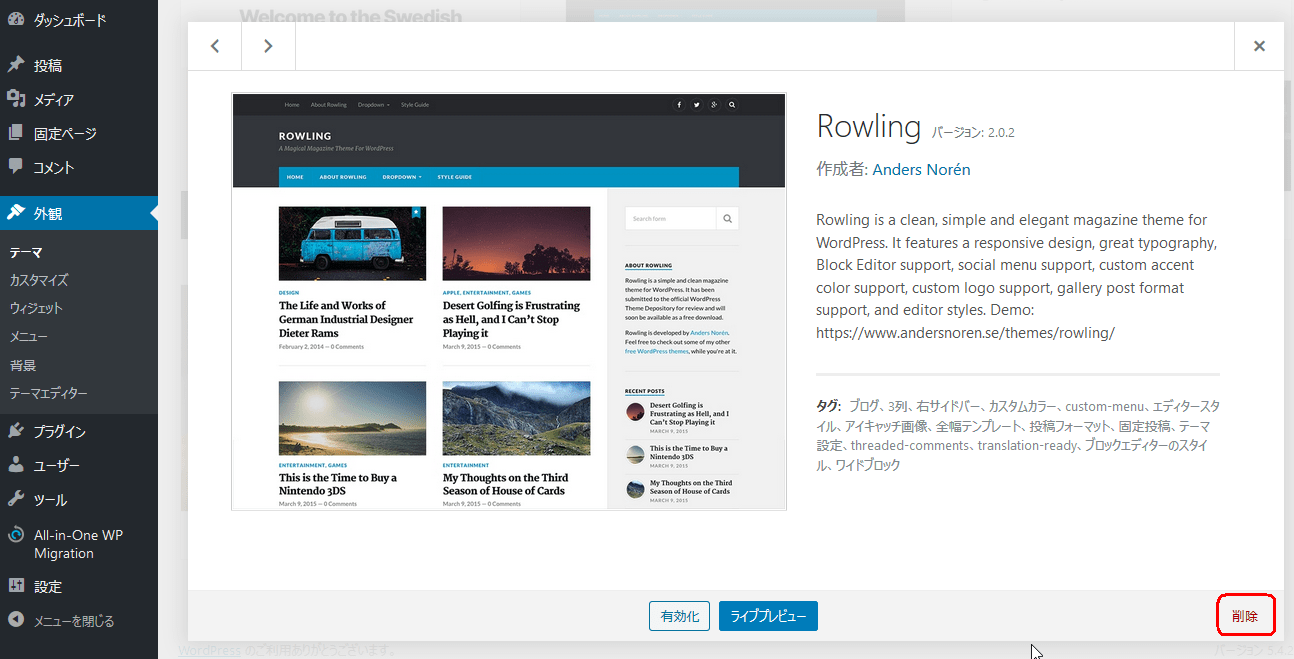The image size is (1294, 659).
Task: Click the speech bubble icon beside コメント
Action: 16,167
